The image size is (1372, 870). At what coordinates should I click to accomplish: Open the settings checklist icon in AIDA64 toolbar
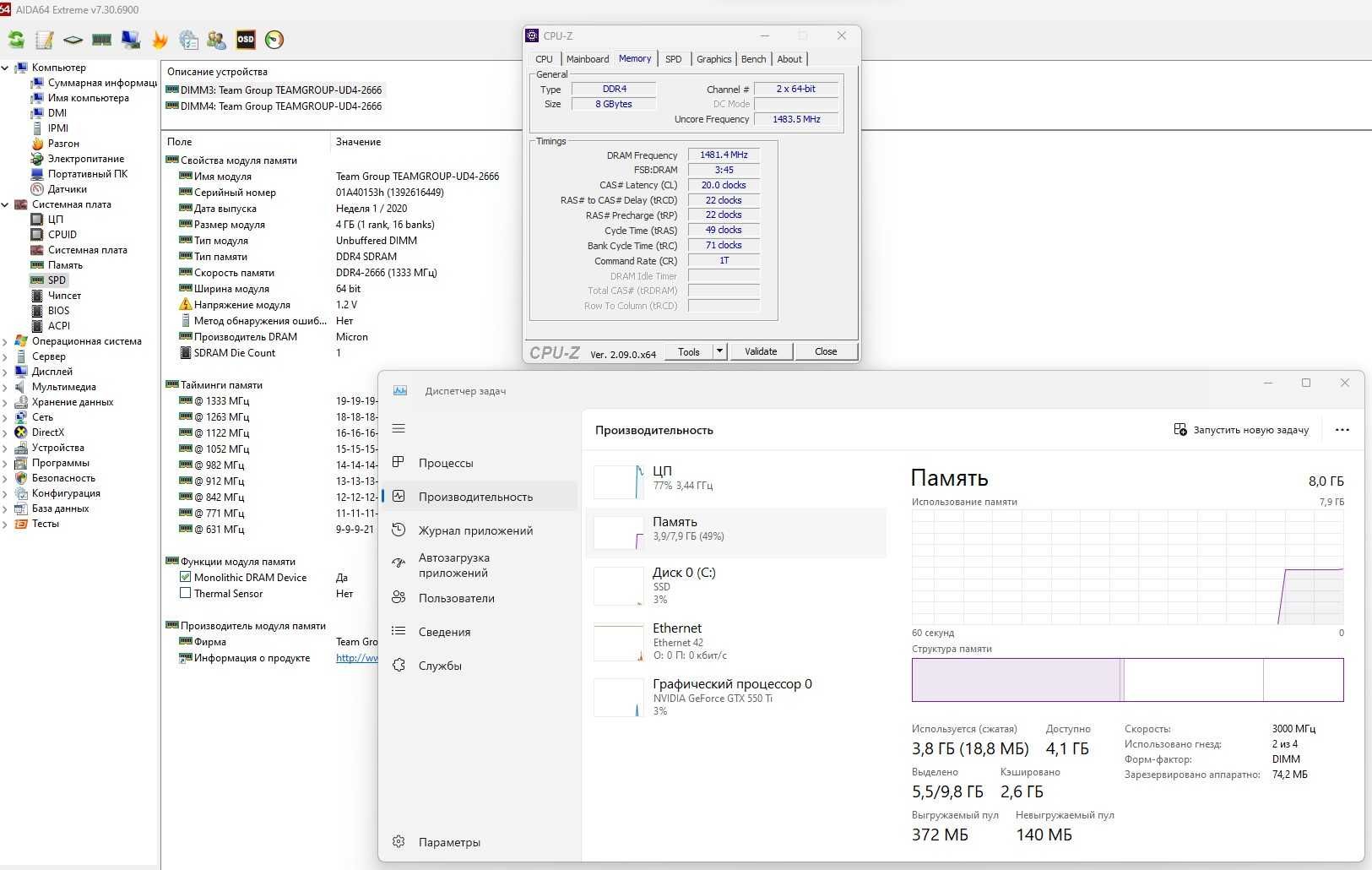pyautogui.click(x=188, y=40)
